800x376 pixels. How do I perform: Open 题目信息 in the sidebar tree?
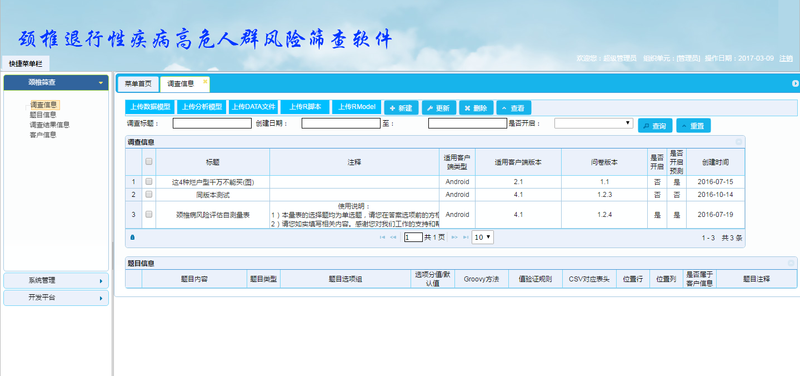coord(43,115)
